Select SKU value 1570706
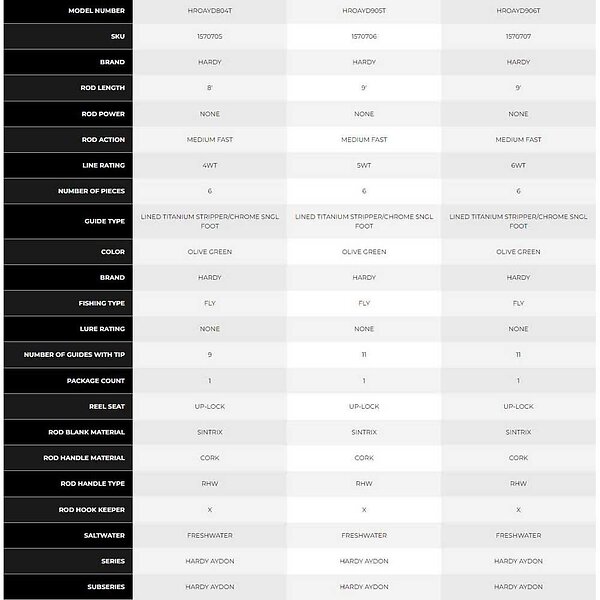The image size is (600, 600). coord(364,36)
